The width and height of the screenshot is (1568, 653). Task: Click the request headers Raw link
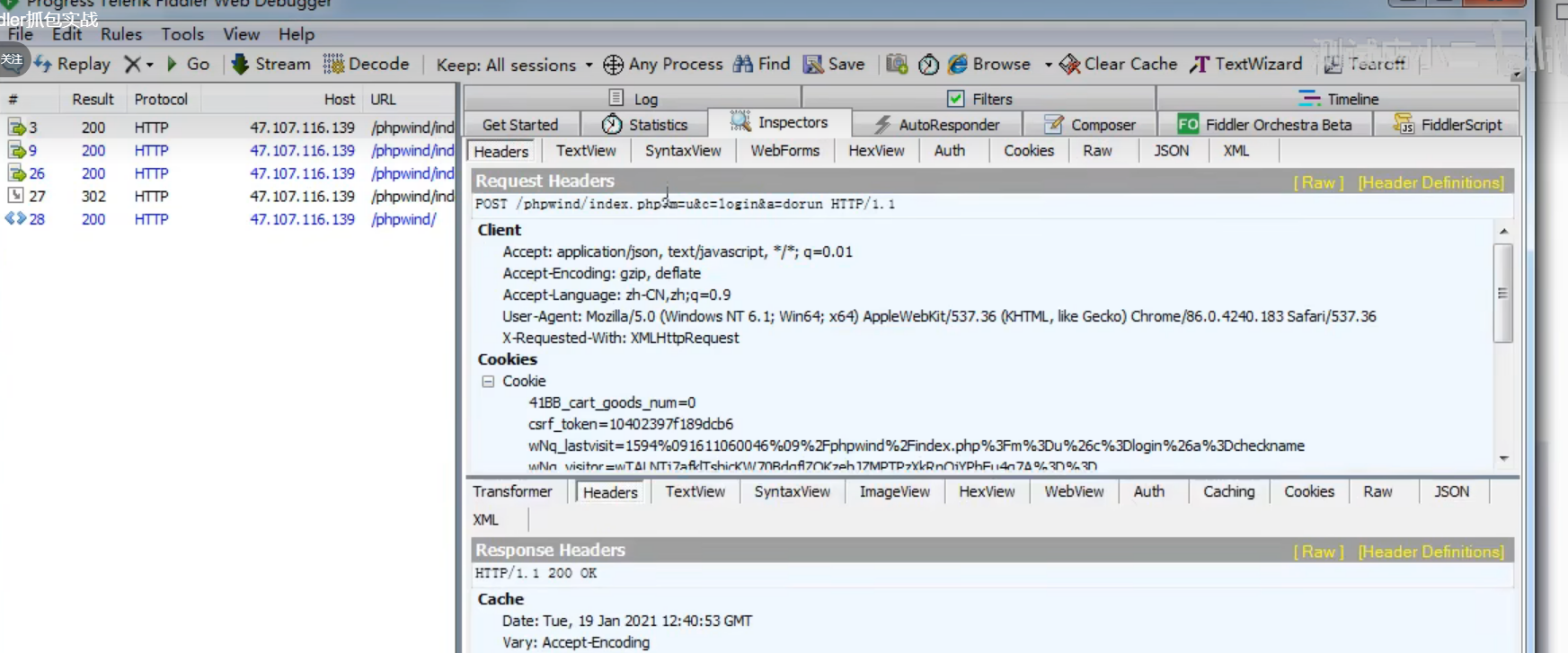coord(1318,182)
